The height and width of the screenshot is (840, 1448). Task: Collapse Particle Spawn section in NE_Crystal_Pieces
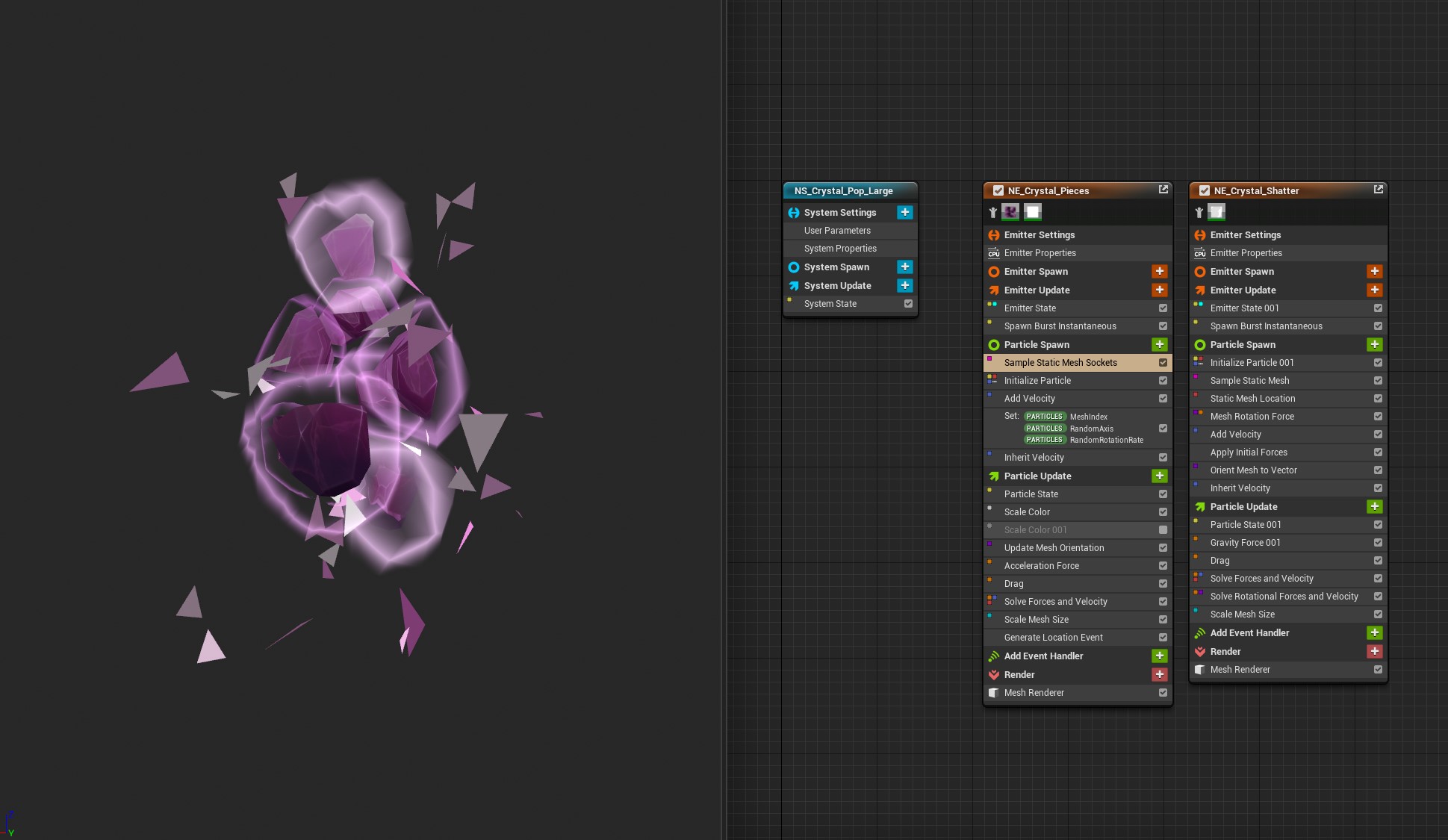tap(1036, 344)
